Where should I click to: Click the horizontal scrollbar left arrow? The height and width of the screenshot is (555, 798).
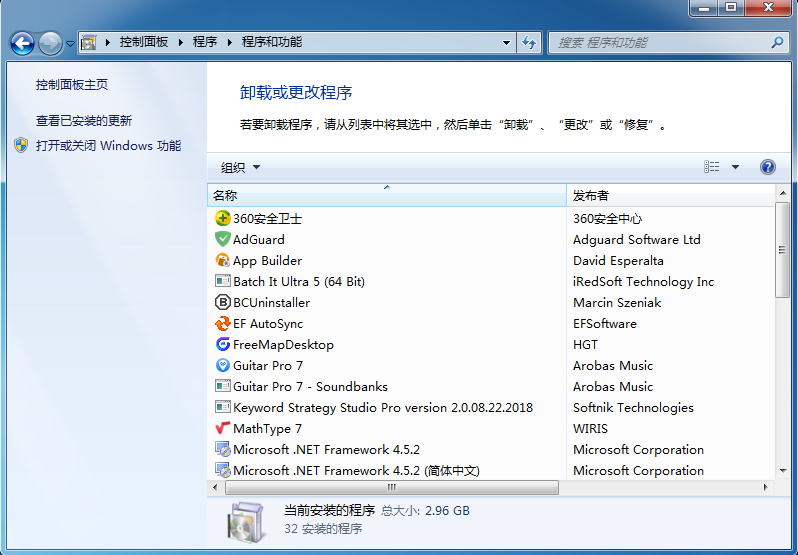(215, 487)
